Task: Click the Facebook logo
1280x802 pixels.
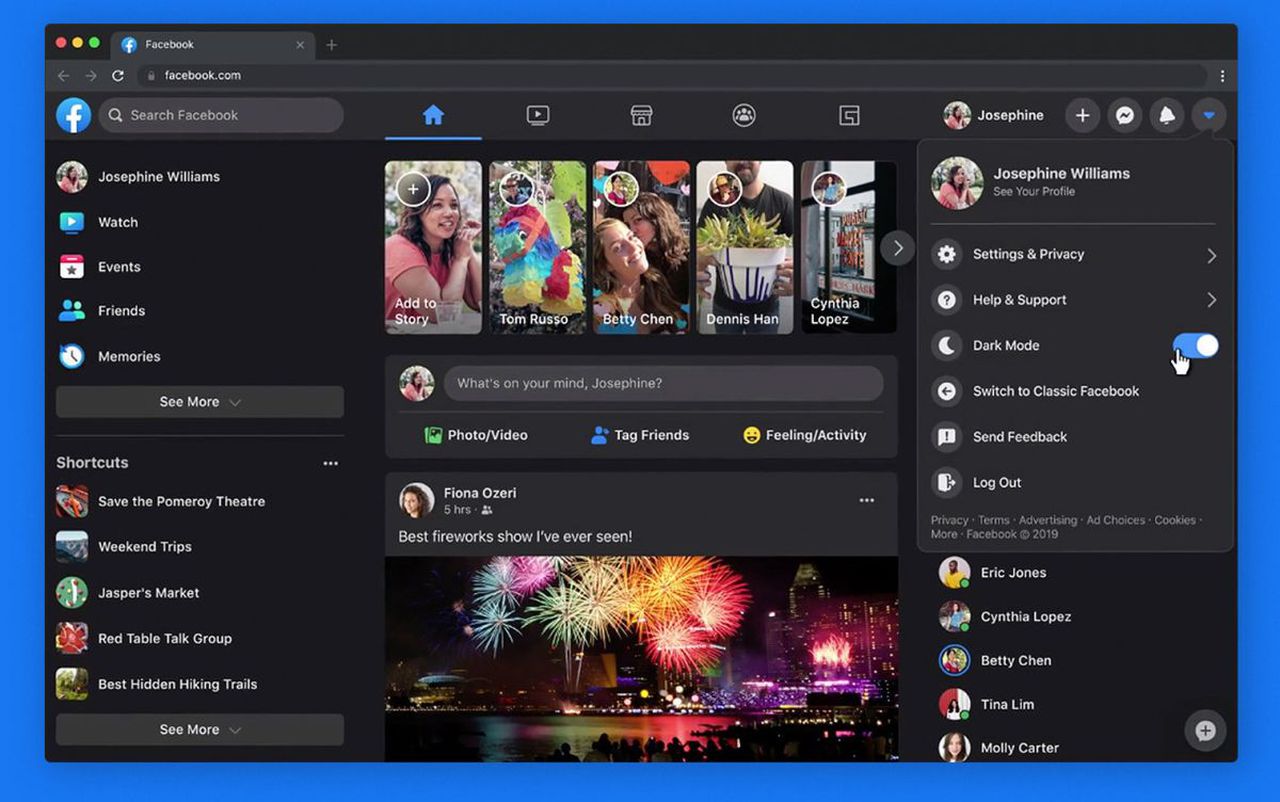Action: tap(74, 116)
